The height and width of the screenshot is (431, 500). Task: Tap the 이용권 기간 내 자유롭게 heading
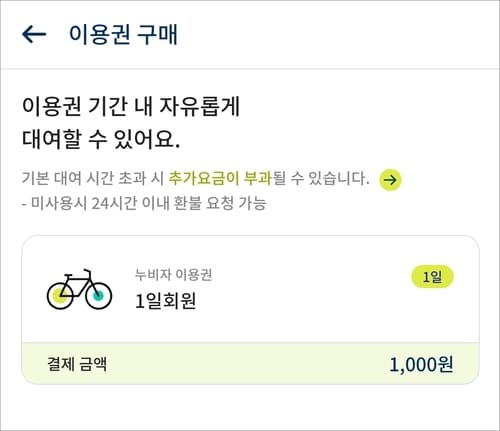pyautogui.click(x=131, y=106)
